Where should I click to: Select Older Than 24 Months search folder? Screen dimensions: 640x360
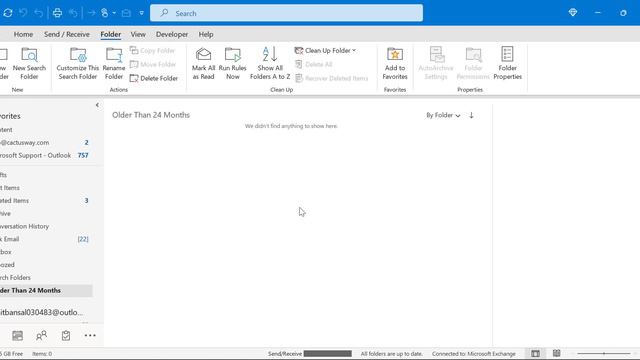coord(46,290)
